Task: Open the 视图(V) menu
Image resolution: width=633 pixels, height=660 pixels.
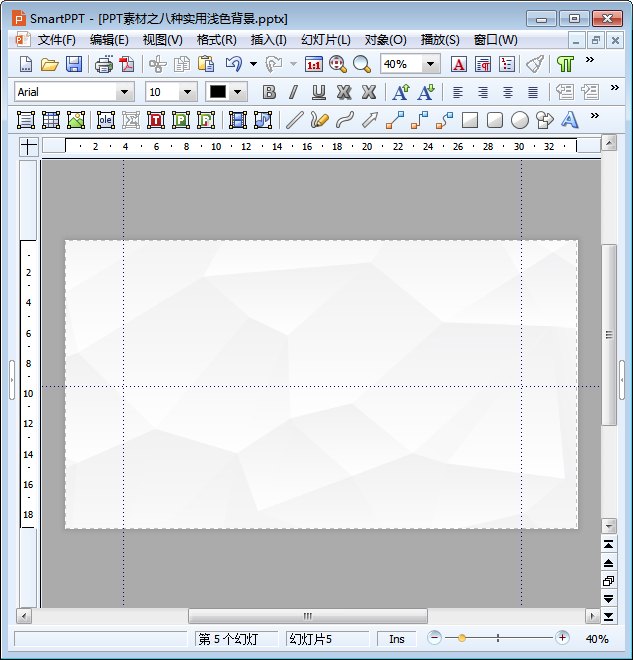Action: coord(162,40)
